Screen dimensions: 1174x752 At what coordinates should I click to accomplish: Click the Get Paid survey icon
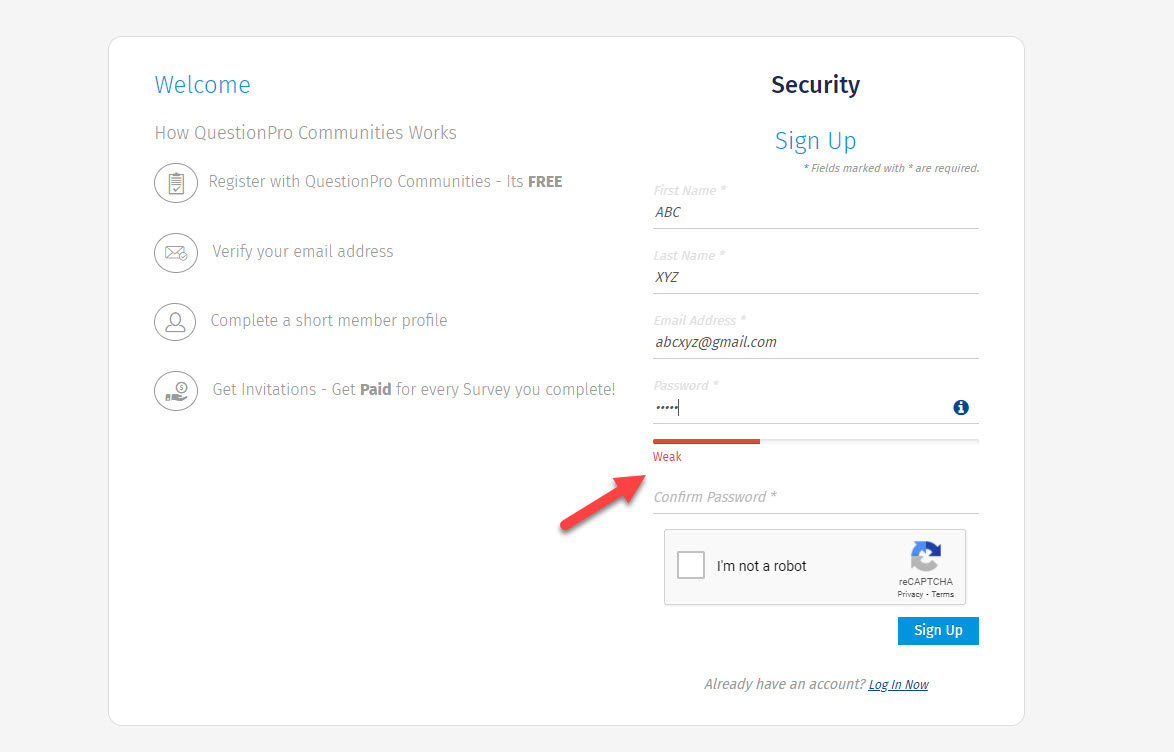pyautogui.click(x=176, y=391)
